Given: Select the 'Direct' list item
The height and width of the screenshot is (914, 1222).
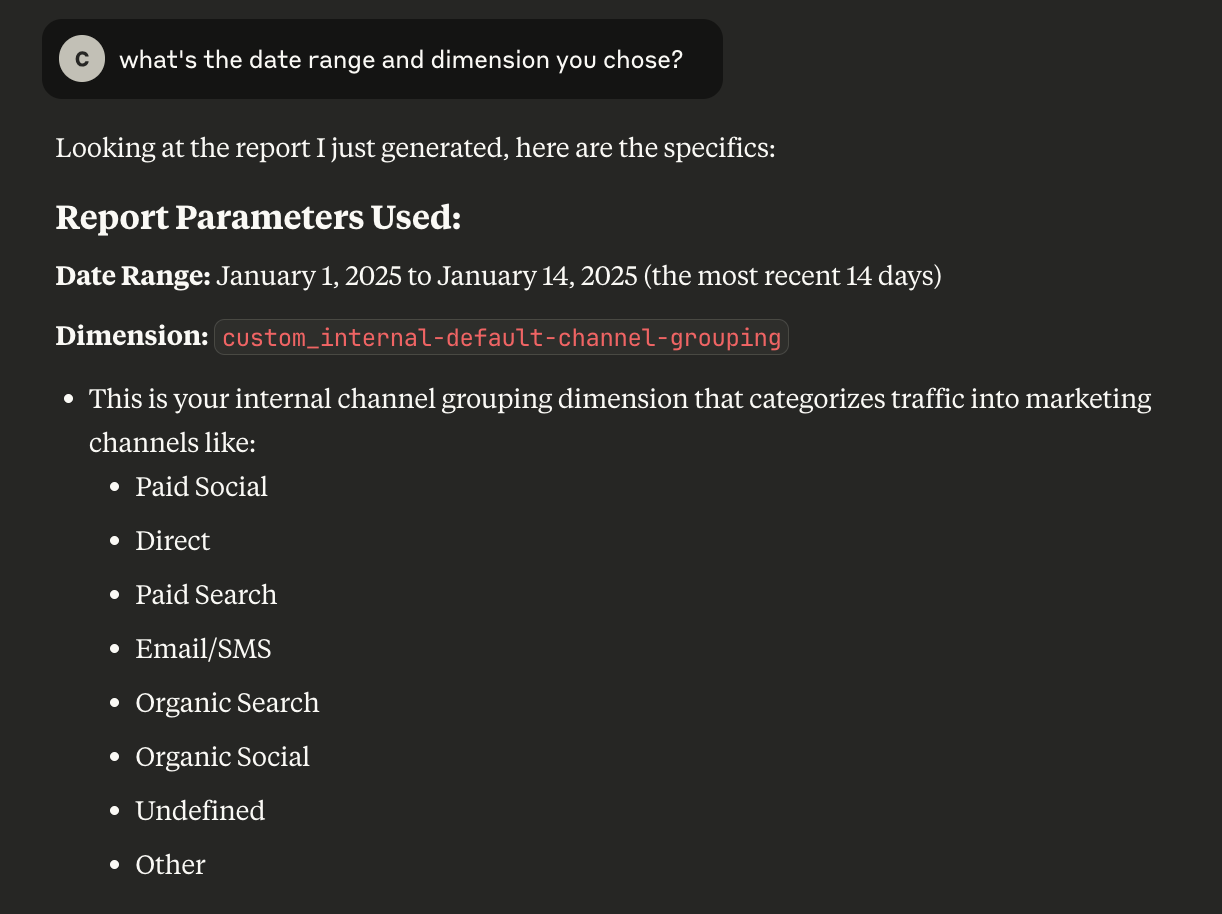Looking at the screenshot, I should [173, 541].
